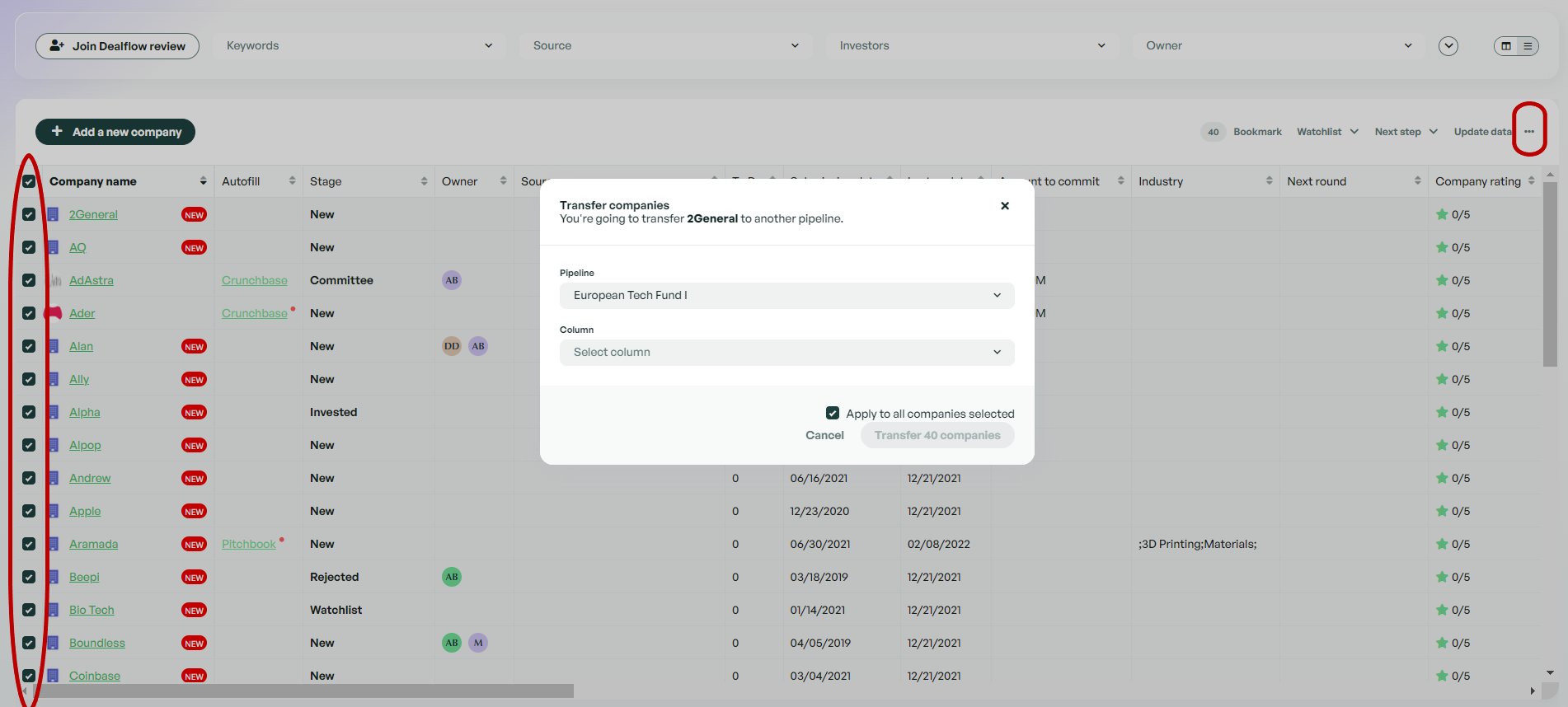Uncheck the Apple row checkbox
Screen dimensions: 1568x707
(x=29, y=511)
